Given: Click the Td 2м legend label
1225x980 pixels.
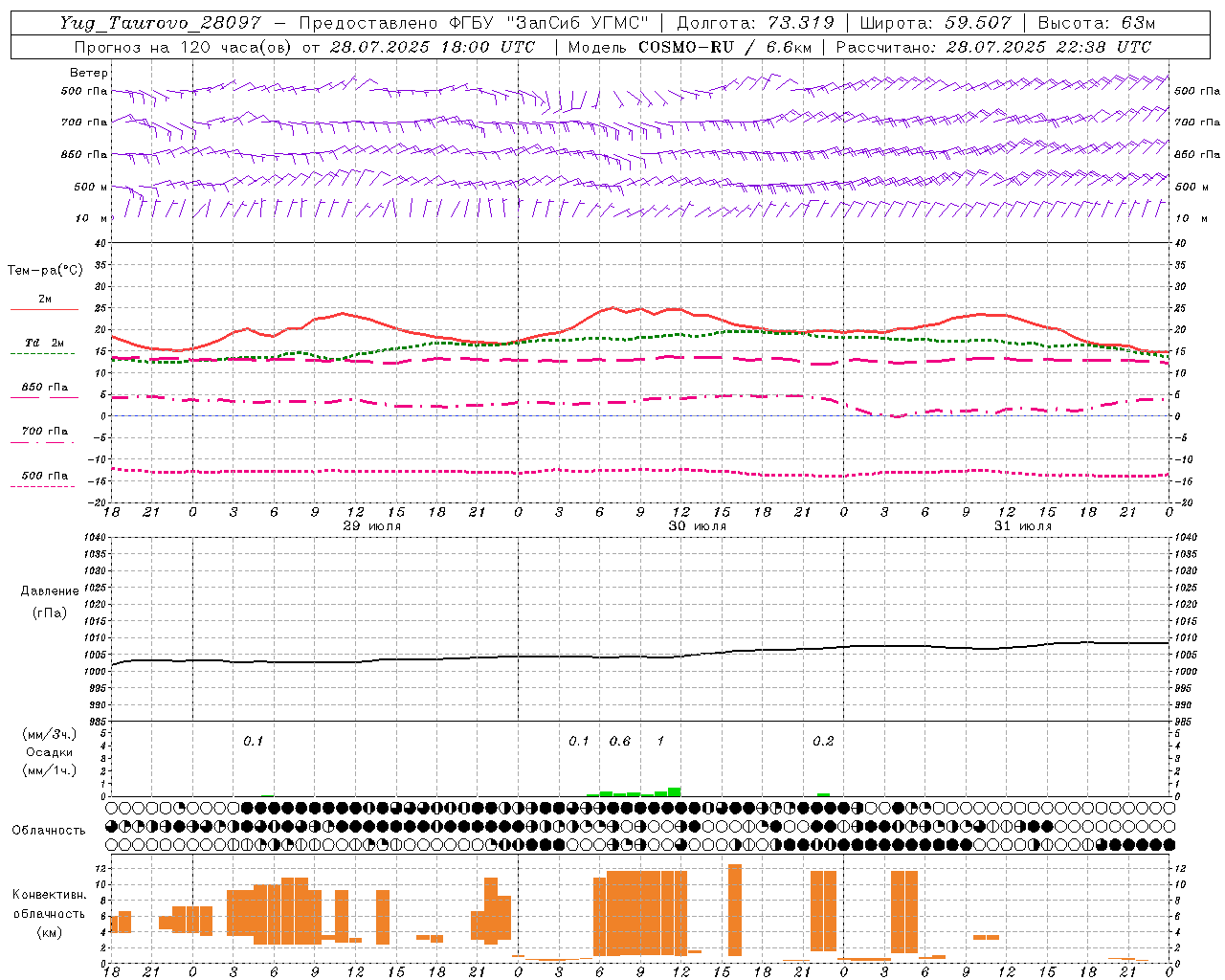Looking at the screenshot, I should tap(45, 343).
